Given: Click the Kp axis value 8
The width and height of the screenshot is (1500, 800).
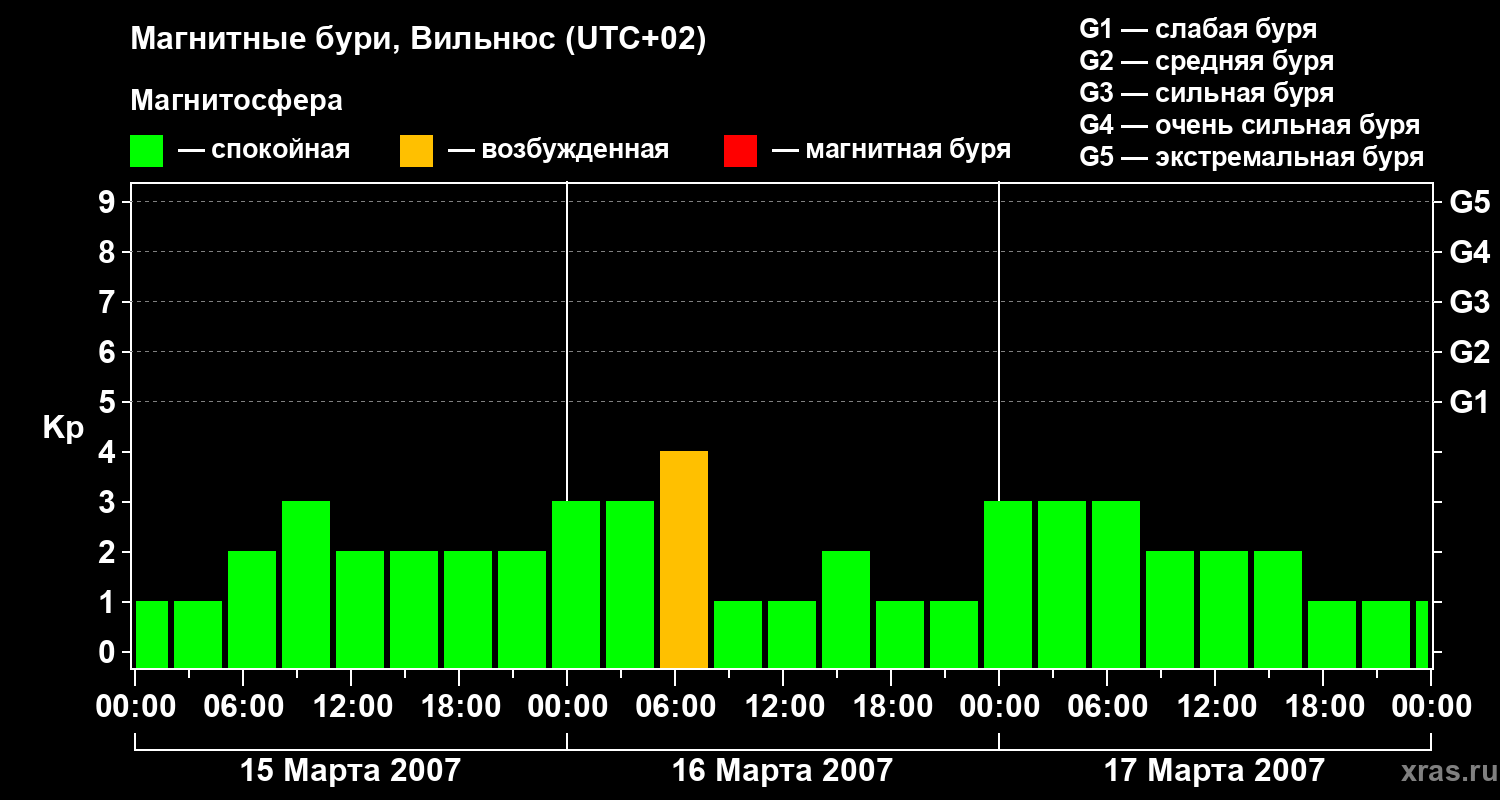Looking at the screenshot, I should click(x=109, y=252).
